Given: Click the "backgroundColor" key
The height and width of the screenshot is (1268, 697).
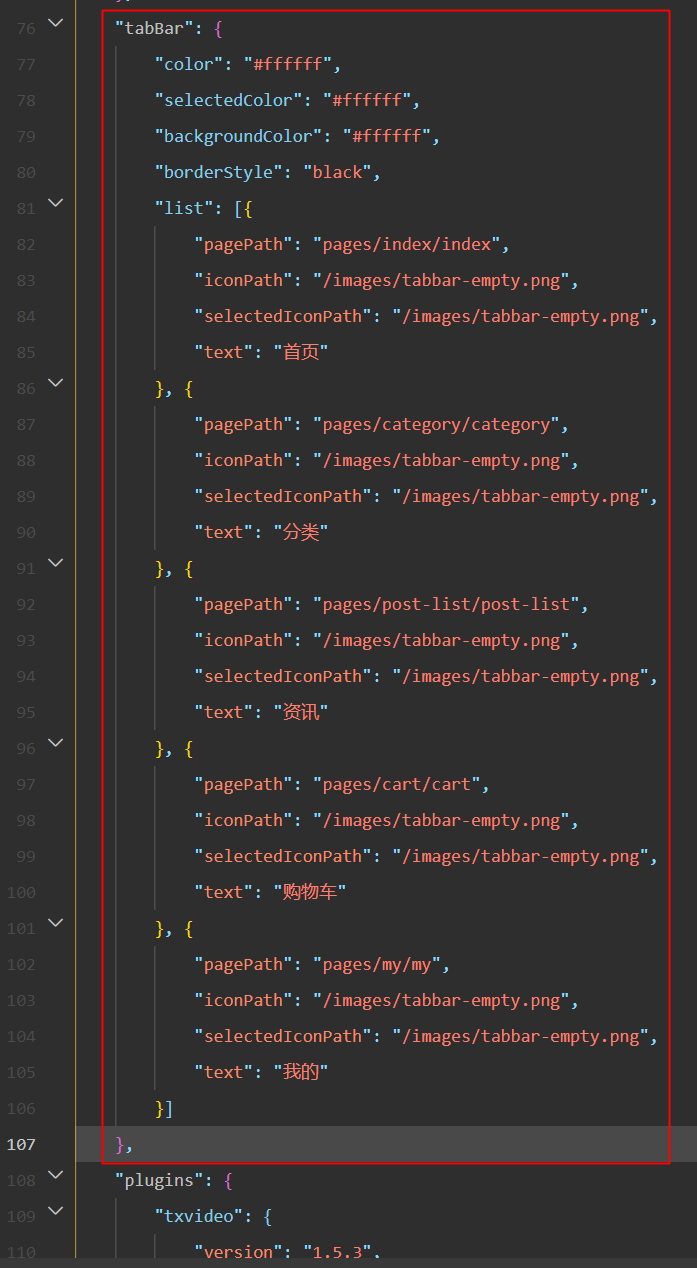Looking at the screenshot, I should coord(238,136).
